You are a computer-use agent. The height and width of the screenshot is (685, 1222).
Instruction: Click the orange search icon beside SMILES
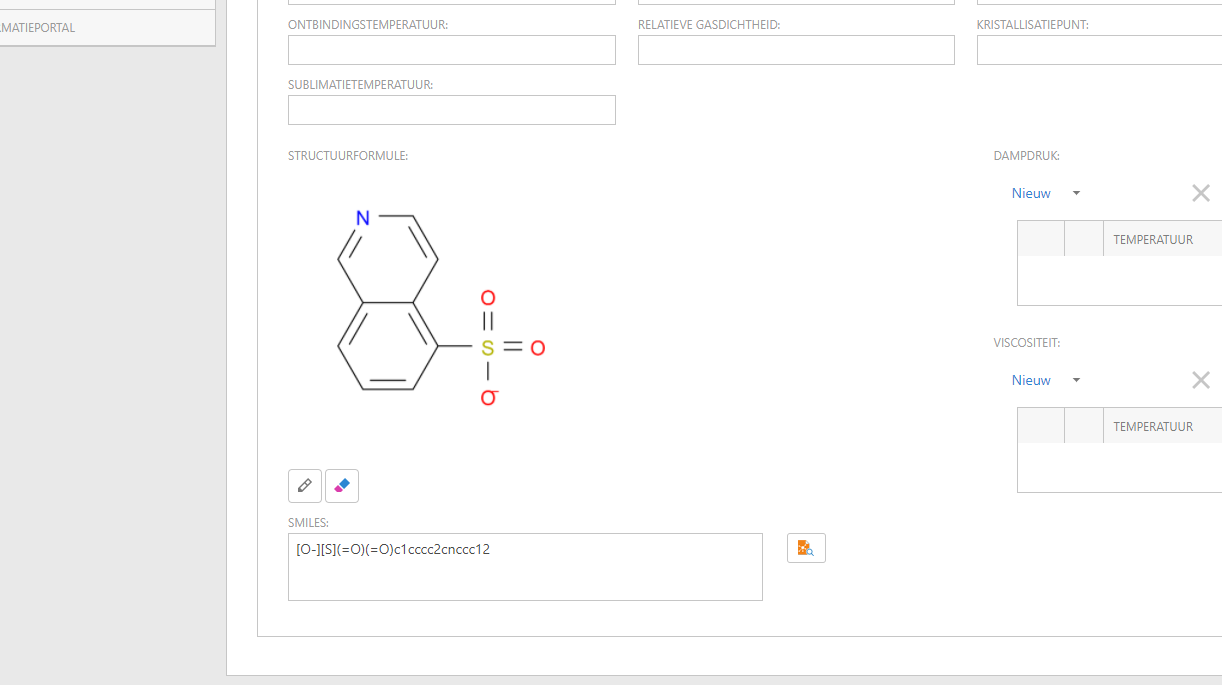coord(806,548)
